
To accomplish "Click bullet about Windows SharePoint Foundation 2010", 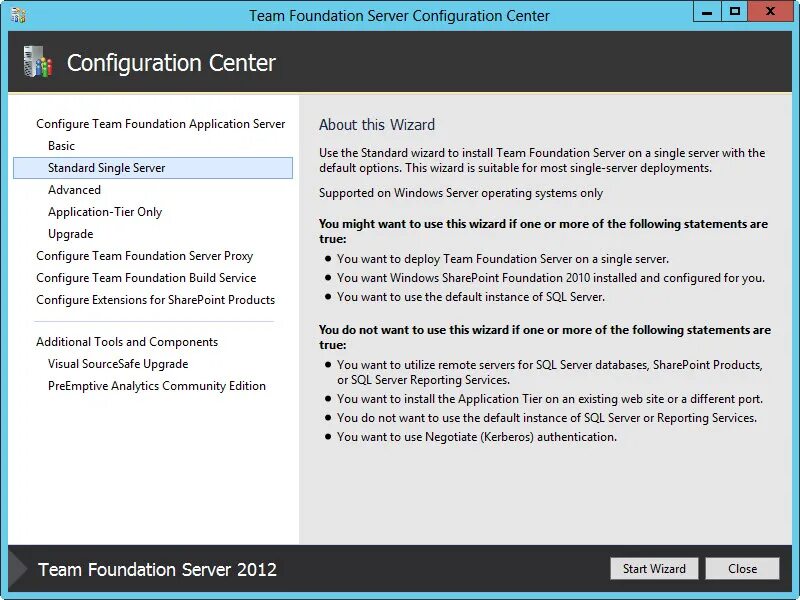I will 551,278.
